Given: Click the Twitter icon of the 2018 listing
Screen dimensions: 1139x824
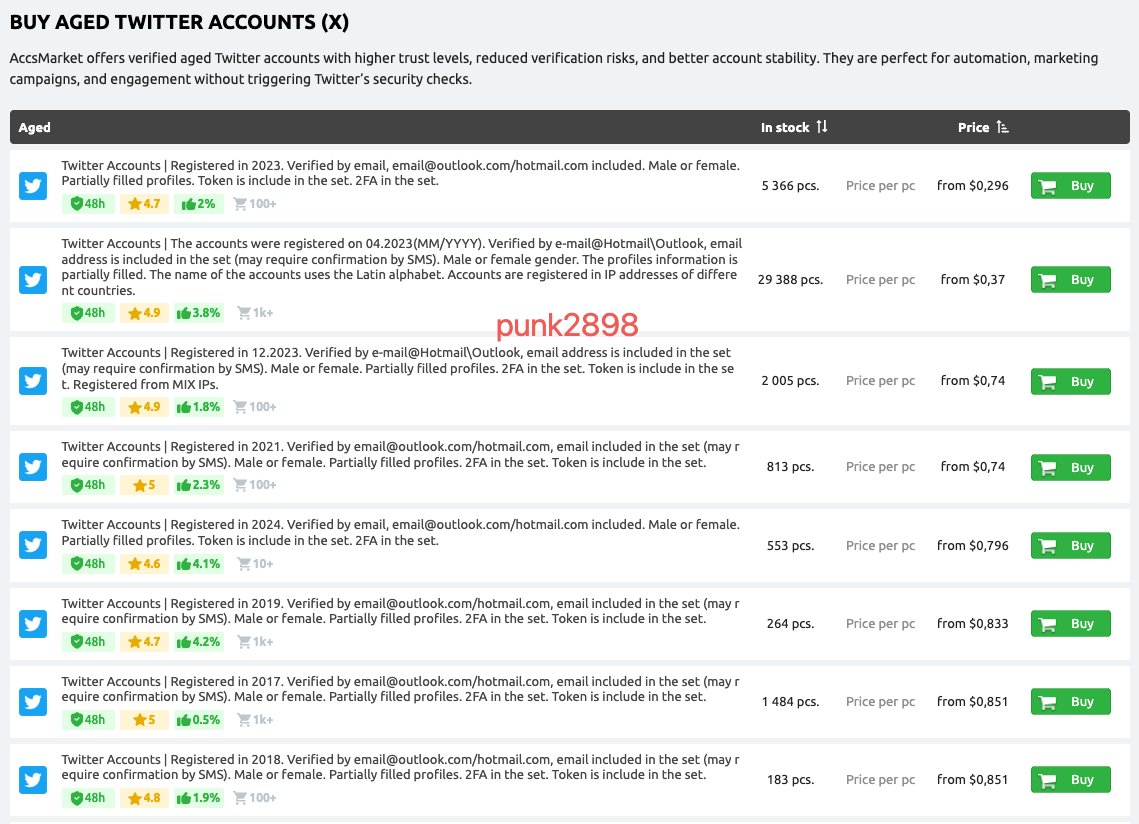Looking at the screenshot, I should tap(33, 780).
